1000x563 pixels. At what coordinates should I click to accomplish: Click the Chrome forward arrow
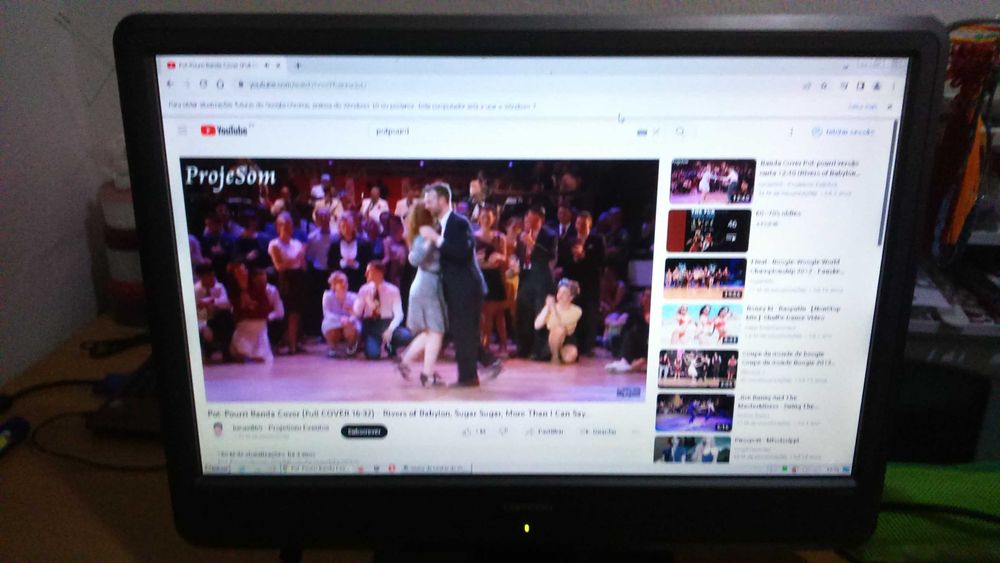(187, 84)
